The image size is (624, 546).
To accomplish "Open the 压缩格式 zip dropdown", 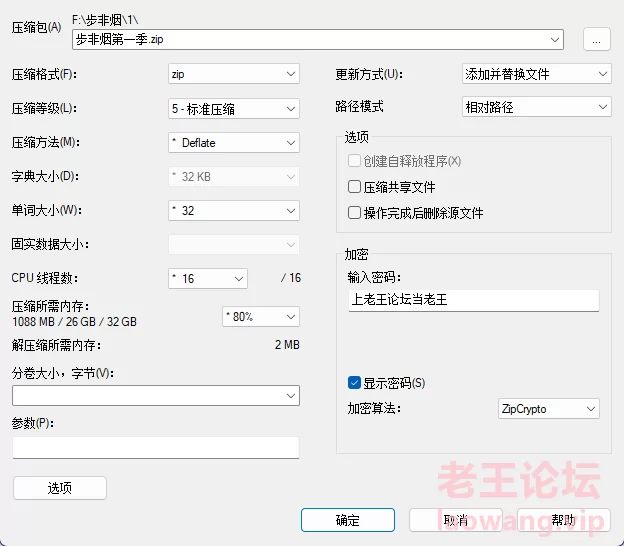I will click(x=234, y=74).
